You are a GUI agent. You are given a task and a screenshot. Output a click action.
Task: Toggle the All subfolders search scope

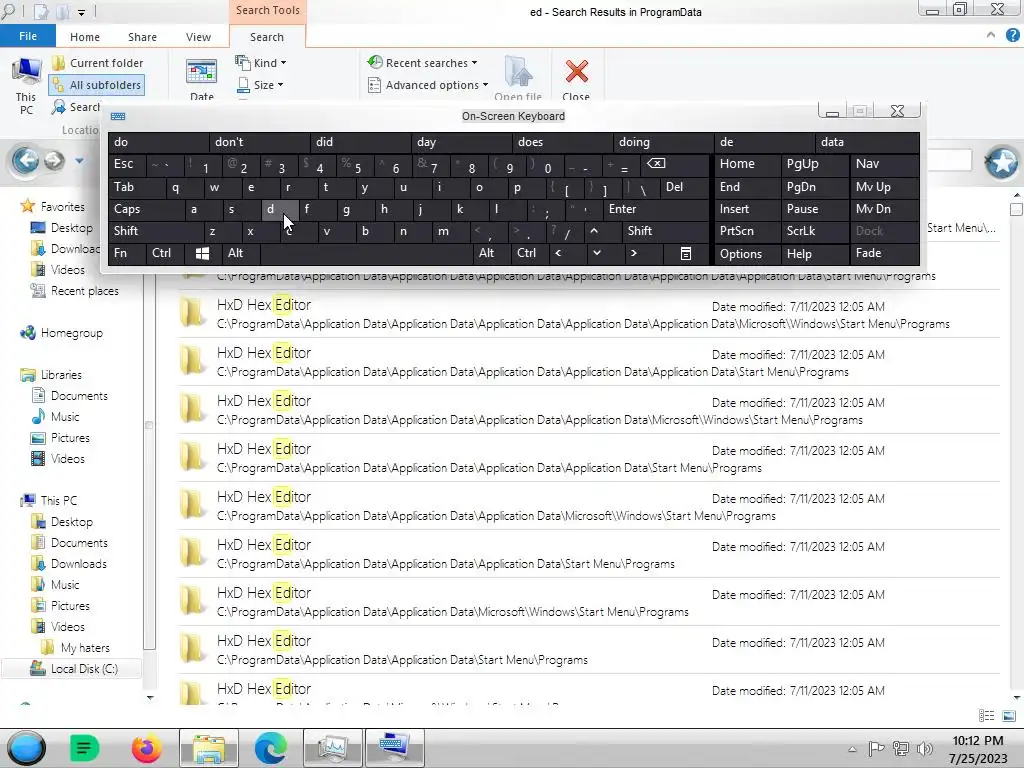(x=97, y=85)
